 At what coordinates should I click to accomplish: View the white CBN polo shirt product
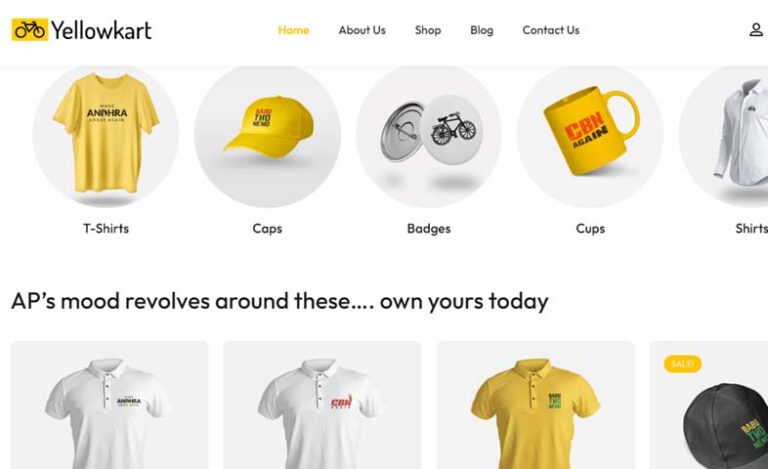coord(322,405)
